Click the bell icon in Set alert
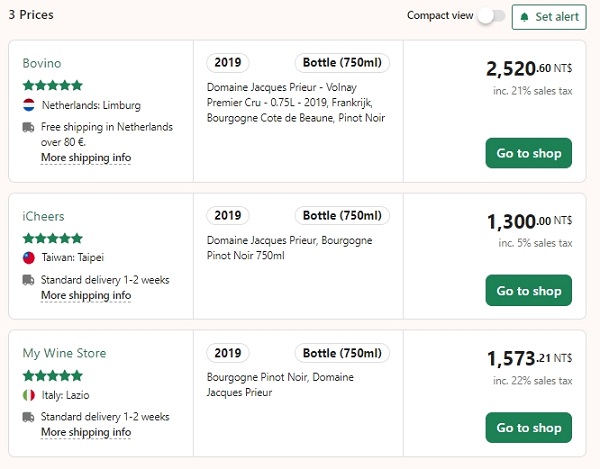This screenshot has width=600, height=469. coord(524,17)
